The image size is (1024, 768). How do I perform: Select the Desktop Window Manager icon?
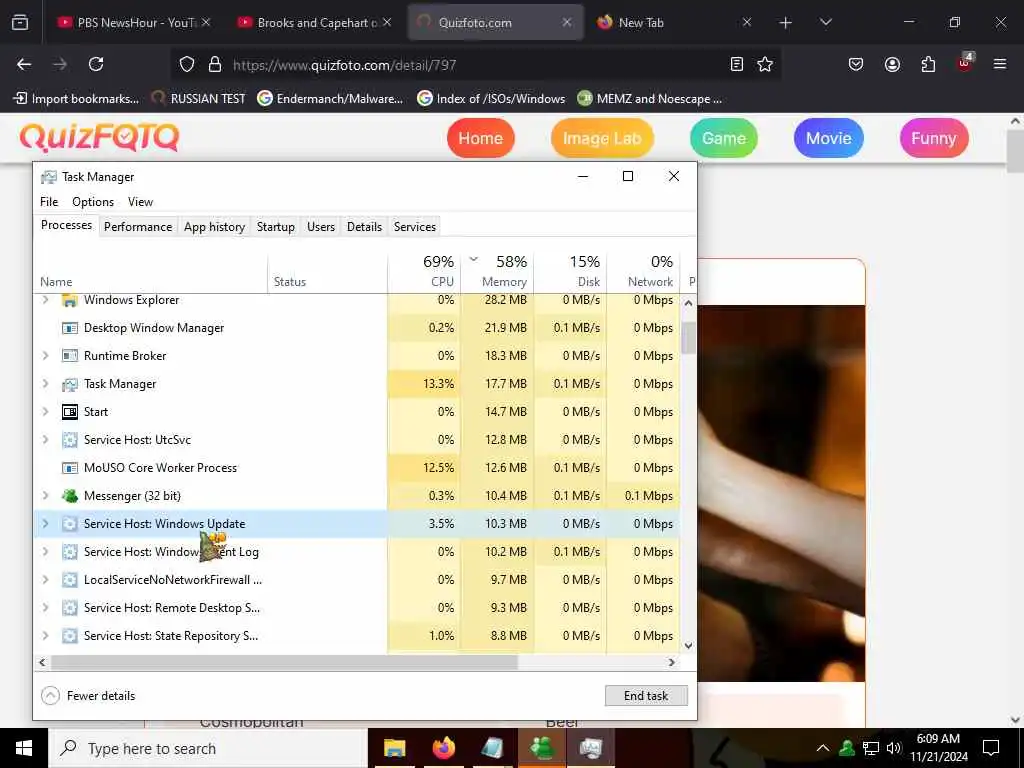70,328
